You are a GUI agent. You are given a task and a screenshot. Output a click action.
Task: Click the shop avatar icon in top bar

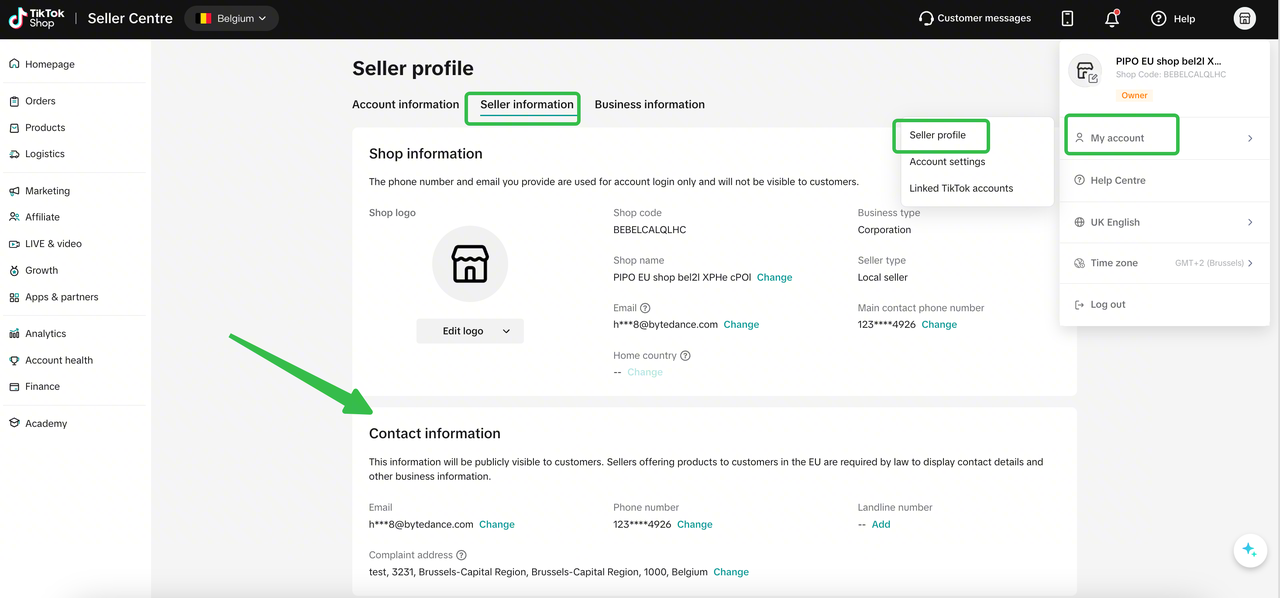(1245, 18)
